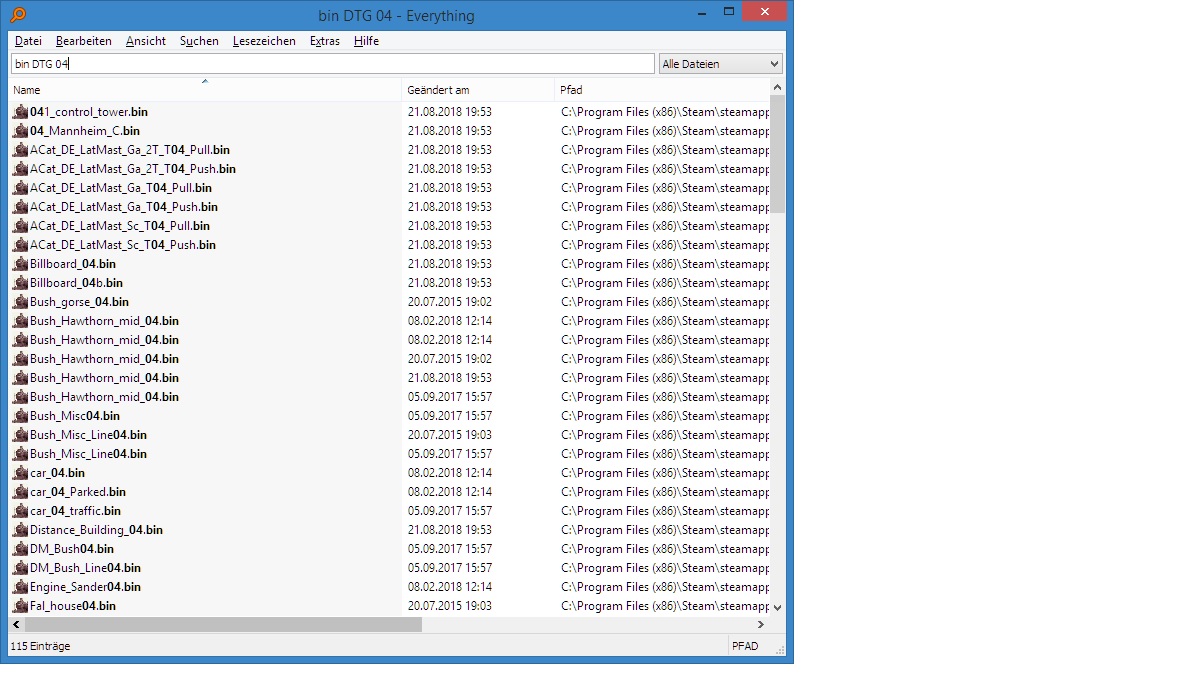
Task: Open the Bearbeiten menu
Action: tap(84, 41)
